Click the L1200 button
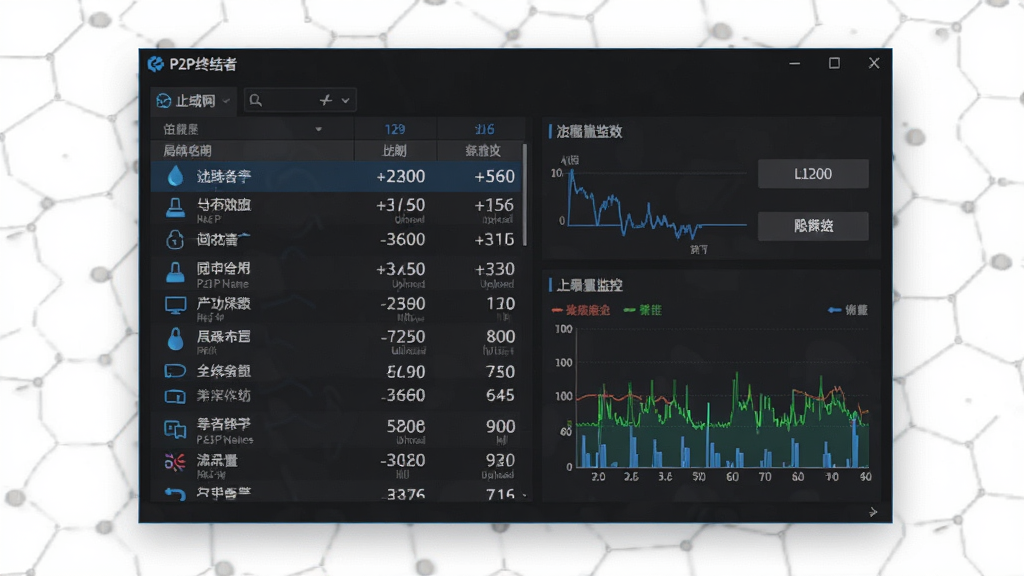 pyautogui.click(x=813, y=174)
